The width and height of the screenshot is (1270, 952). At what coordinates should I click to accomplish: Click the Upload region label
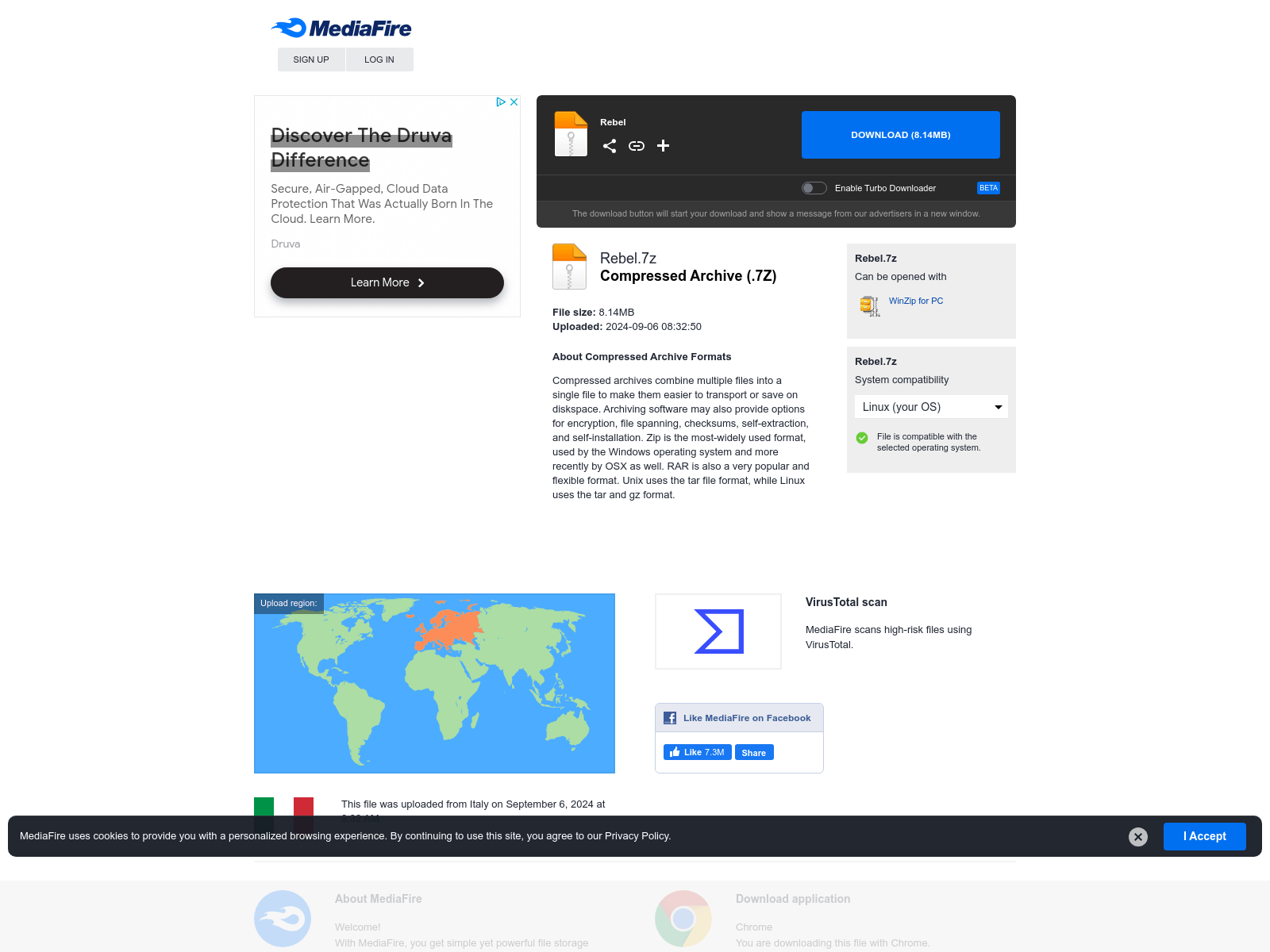pyautogui.click(x=289, y=603)
